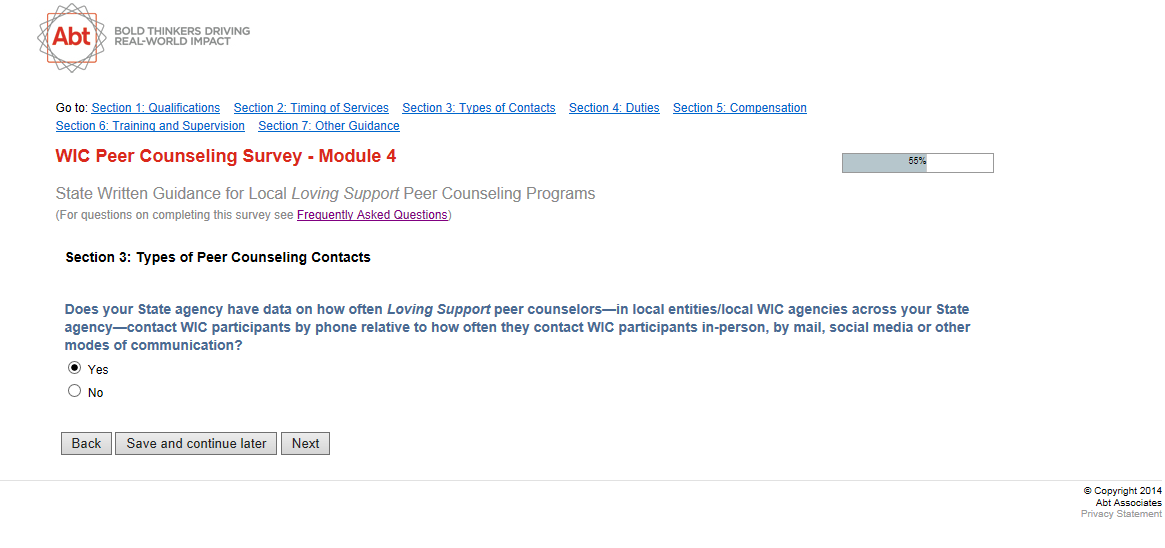
Task: Open the Frequently Asked Questions link
Action: coord(372,215)
